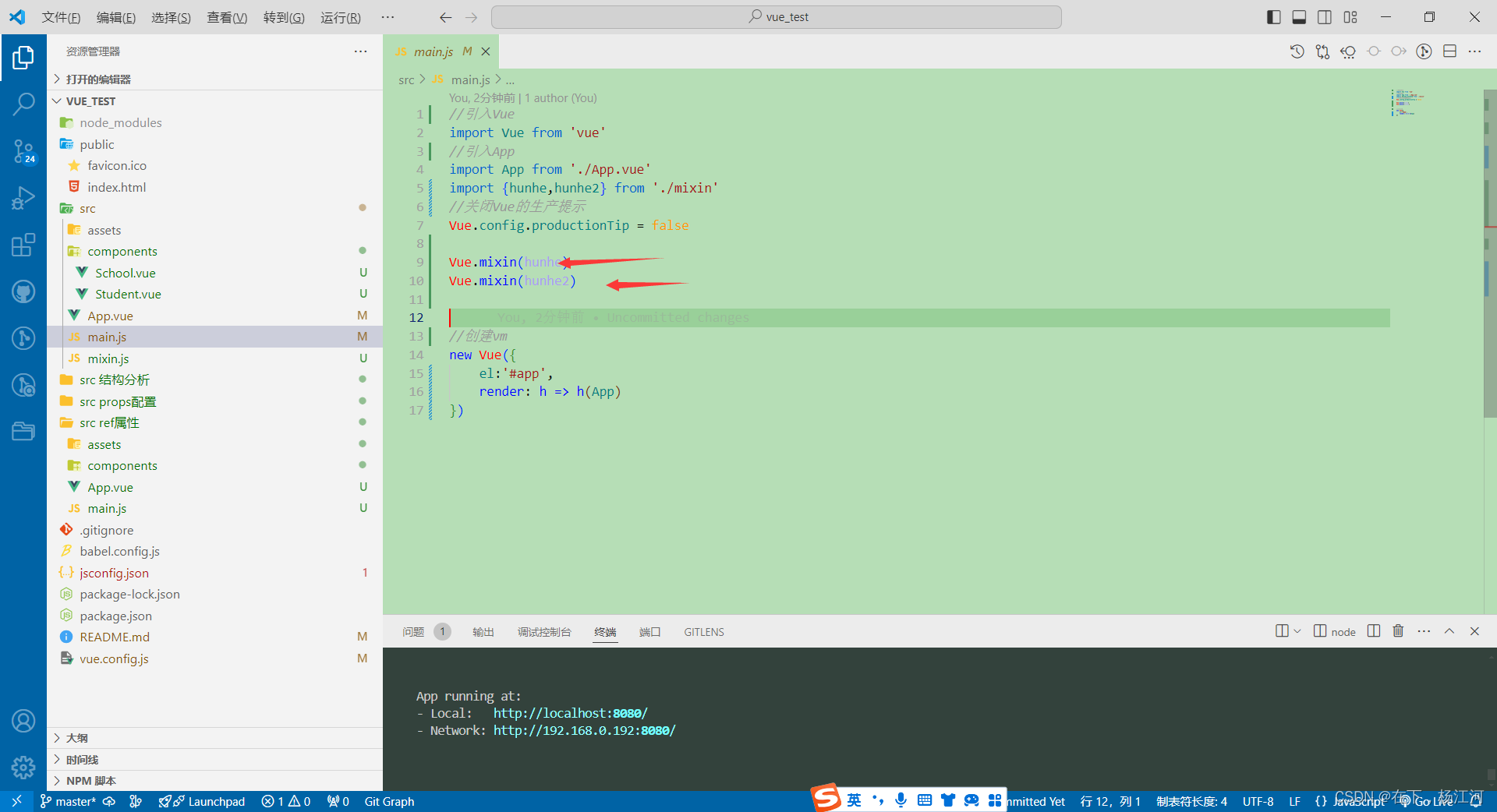This screenshot has width=1497, height=812.
Task: Toggle the primary sidebar visibility
Action: click(x=1274, y=17)
